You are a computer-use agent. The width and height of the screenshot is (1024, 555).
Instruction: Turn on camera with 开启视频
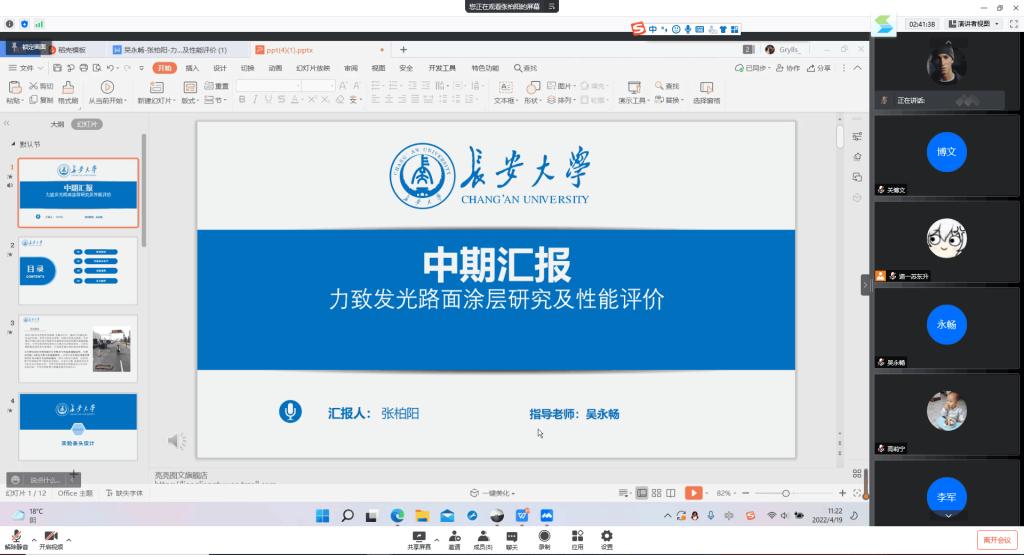click(x=50, y=536)
